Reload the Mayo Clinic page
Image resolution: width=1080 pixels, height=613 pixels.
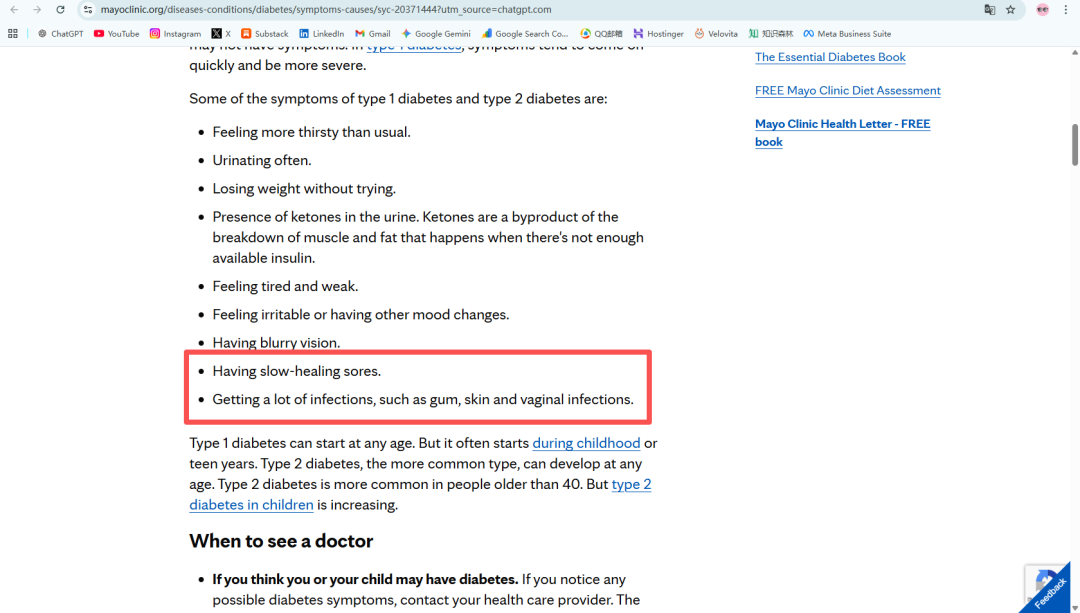pos(60,9)
